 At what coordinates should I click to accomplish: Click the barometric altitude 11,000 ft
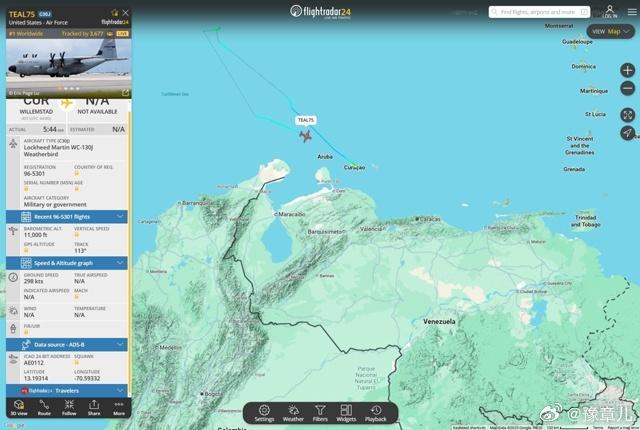point(36,235)
